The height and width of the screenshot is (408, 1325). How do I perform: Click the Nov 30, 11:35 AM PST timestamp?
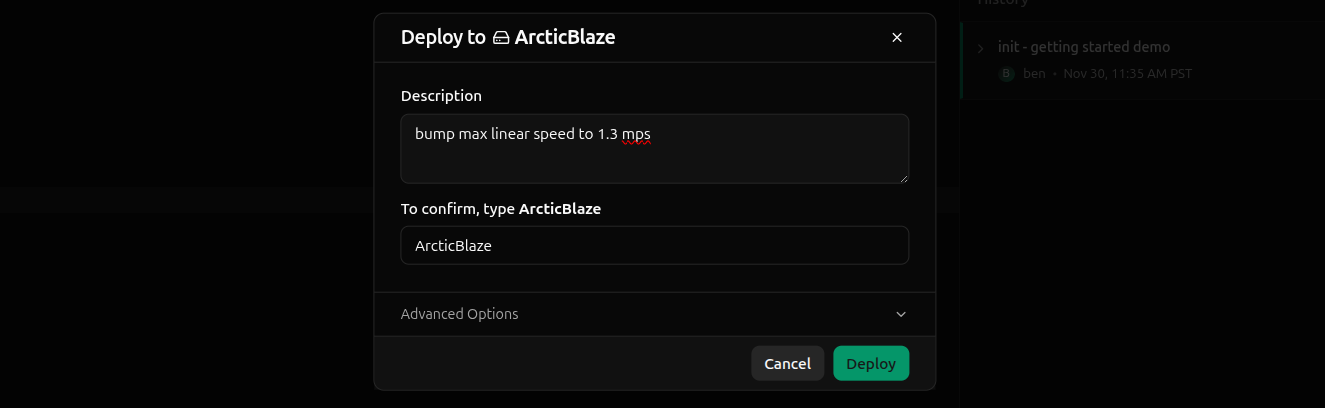pyautogui.click(x=1127, y=74)
